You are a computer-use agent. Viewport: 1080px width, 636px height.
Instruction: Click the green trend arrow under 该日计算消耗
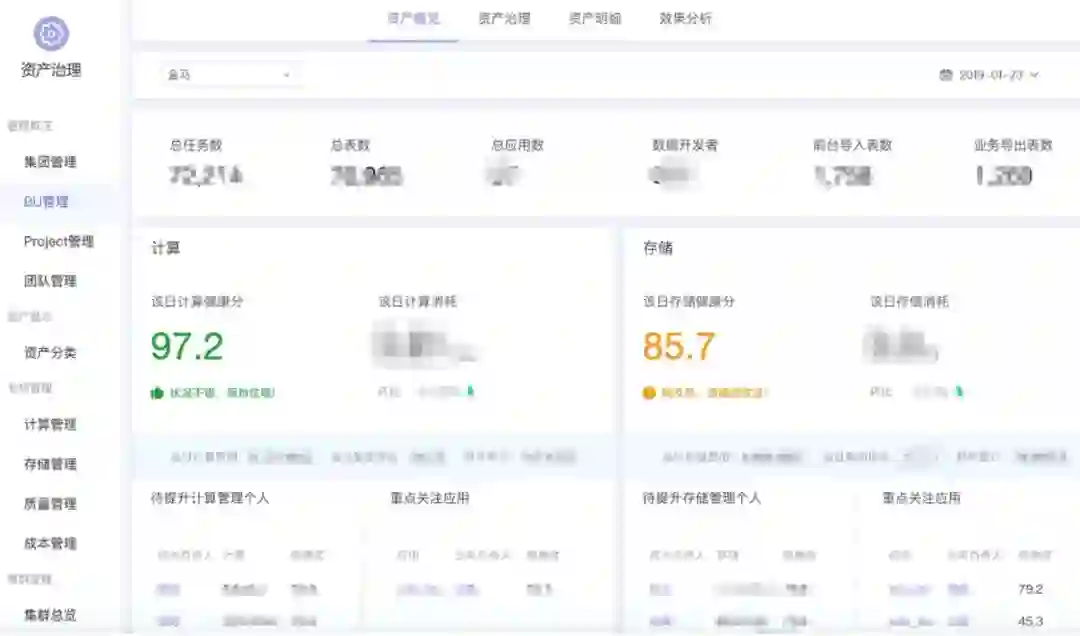tap(470, 391)
